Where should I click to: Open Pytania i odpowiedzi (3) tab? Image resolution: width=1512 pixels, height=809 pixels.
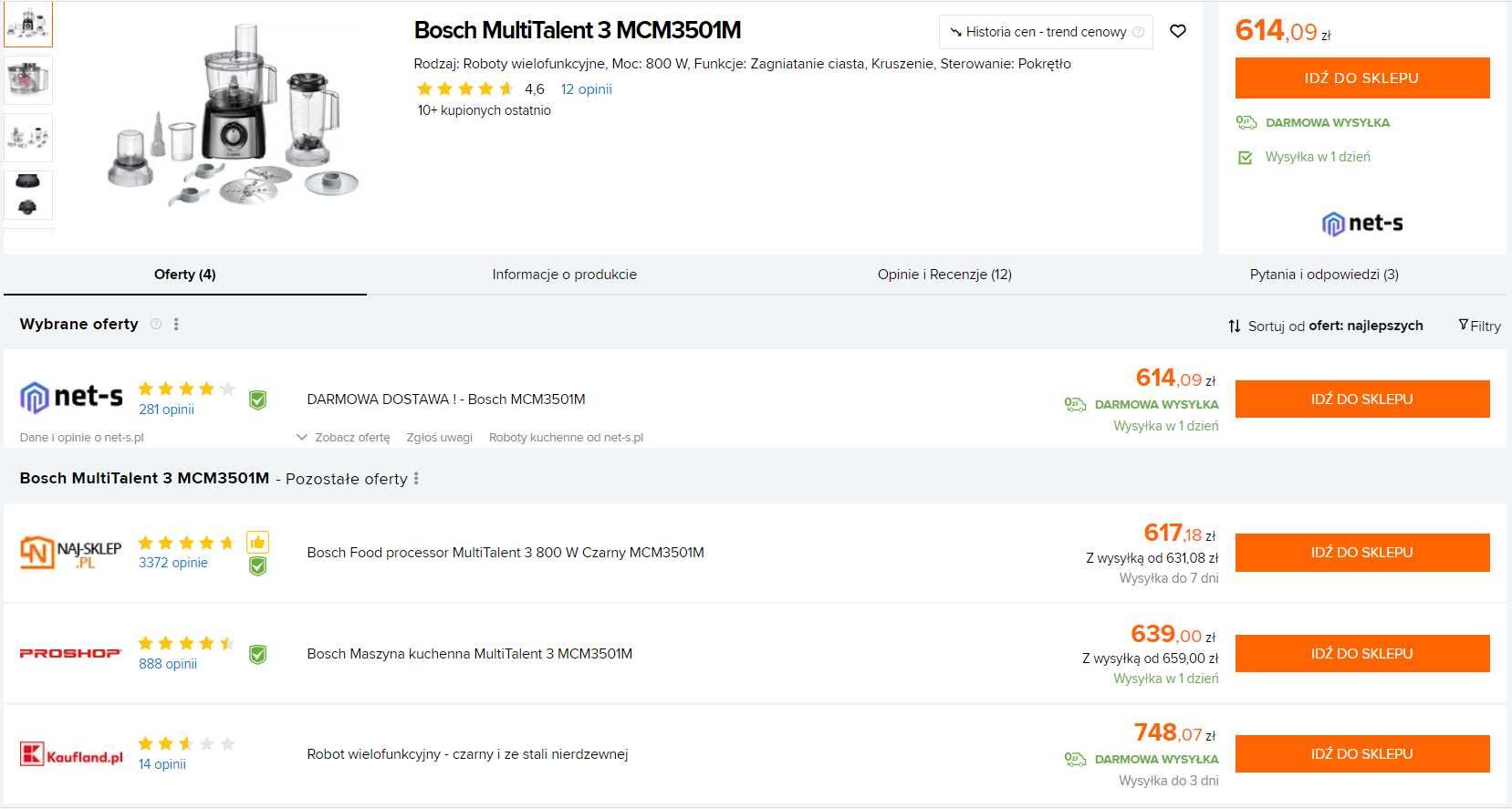[1324, 275]
